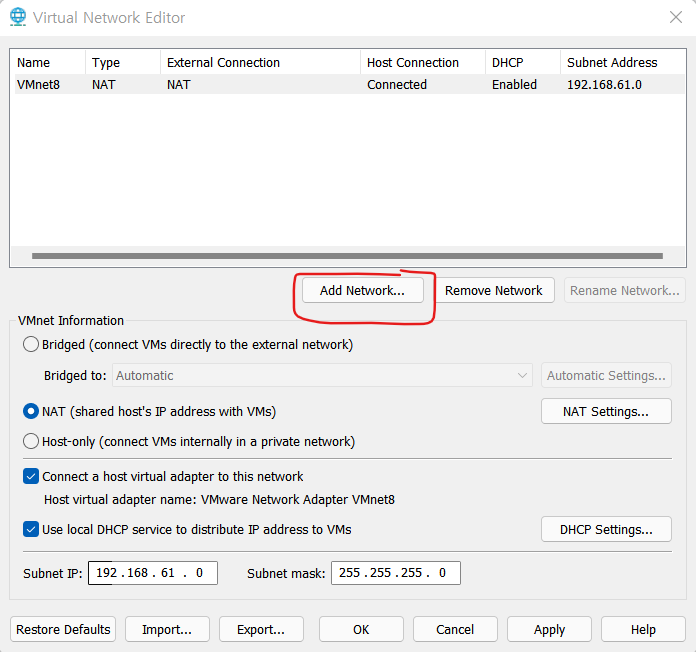Open NAT Settings dialog
The image size is (696, 652).
(x=606, y=411)
